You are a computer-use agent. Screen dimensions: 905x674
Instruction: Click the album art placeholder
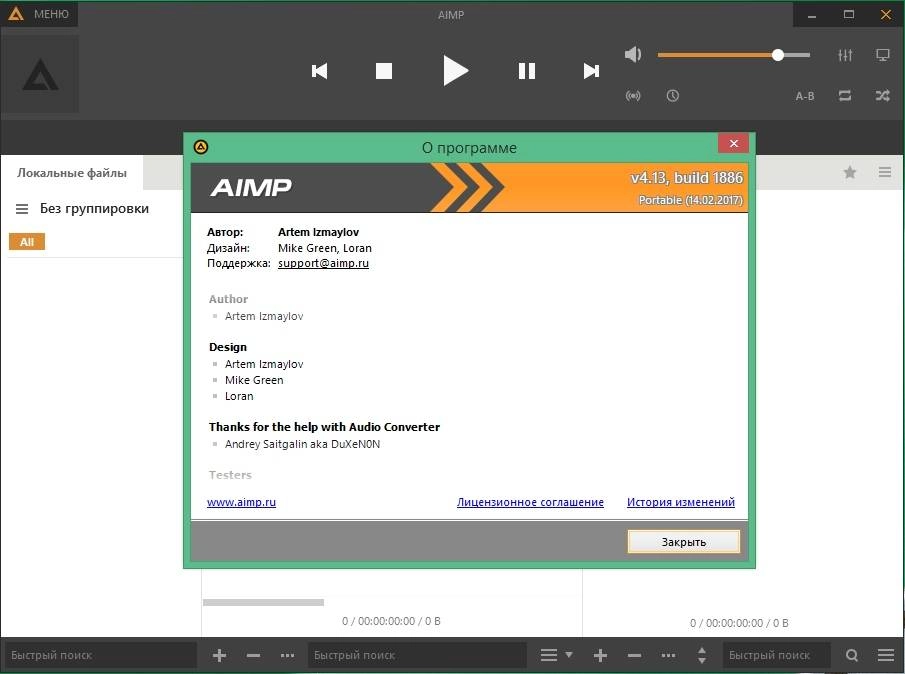pyautogui.click(x=40, y=74)
